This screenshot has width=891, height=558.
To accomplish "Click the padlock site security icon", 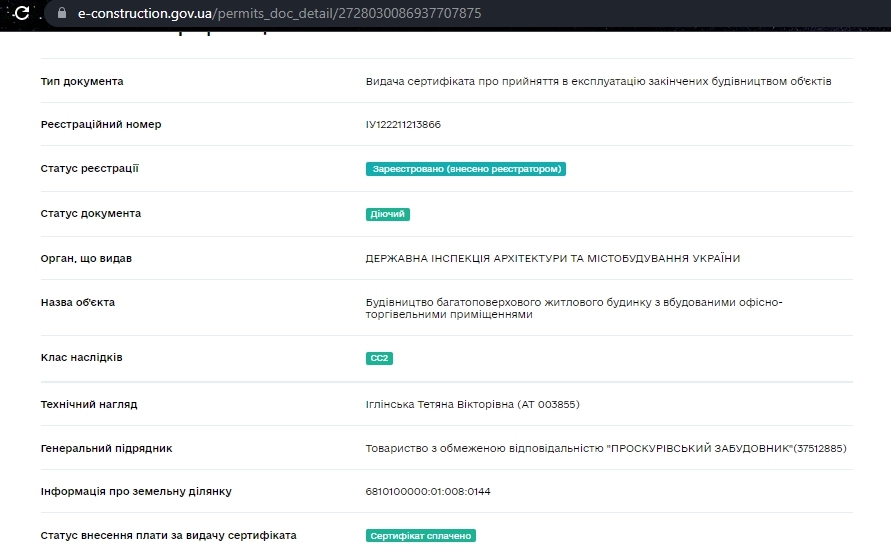I will click(62, 13).
